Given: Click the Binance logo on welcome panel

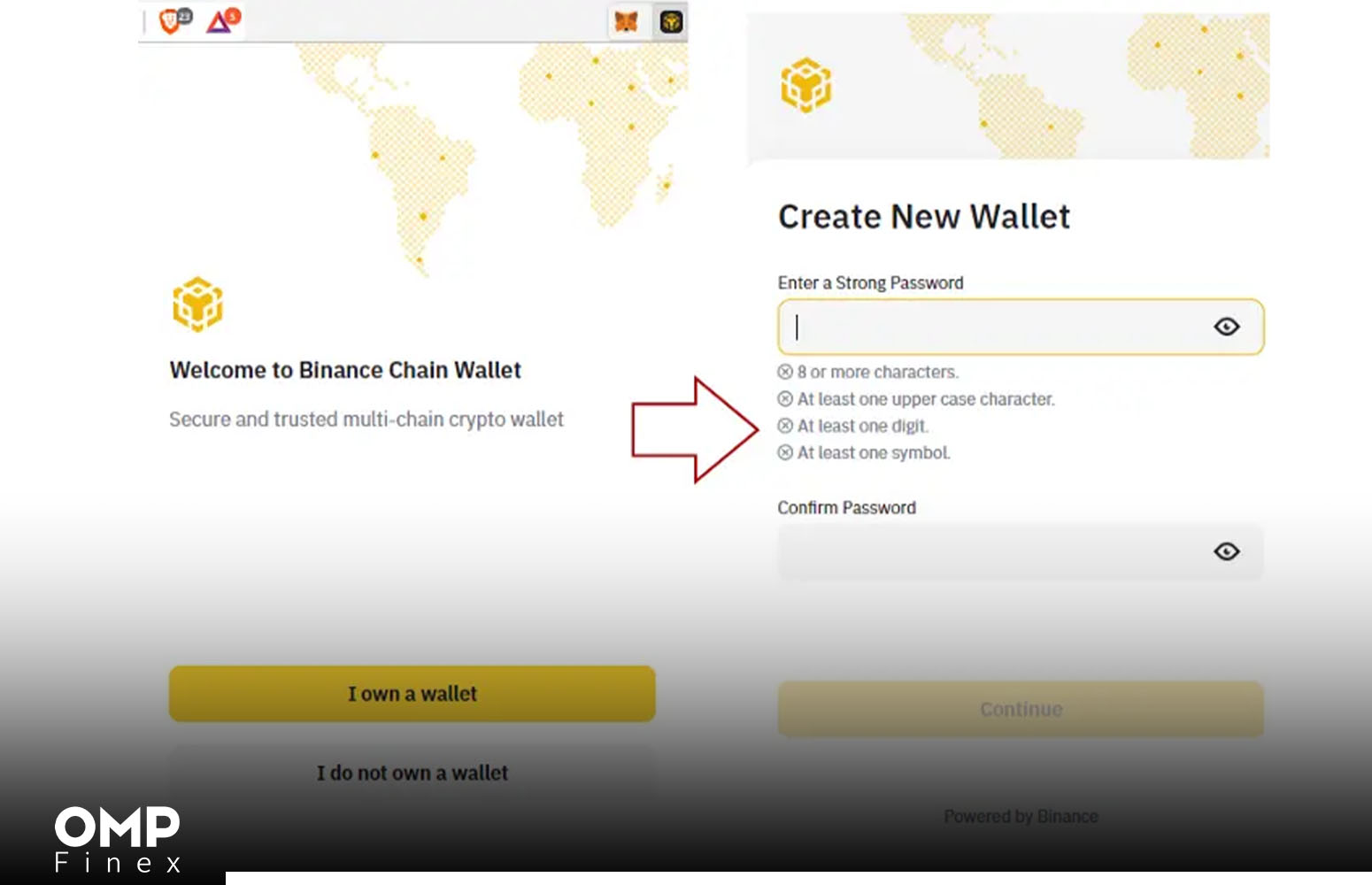Looking at the screenshot, I should (197, 304).
